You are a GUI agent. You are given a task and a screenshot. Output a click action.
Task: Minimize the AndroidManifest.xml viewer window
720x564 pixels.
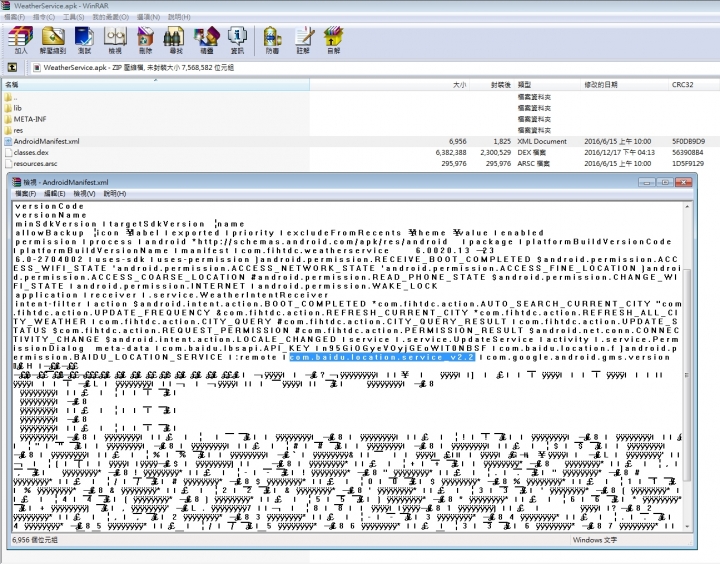(x=647, y=182)
